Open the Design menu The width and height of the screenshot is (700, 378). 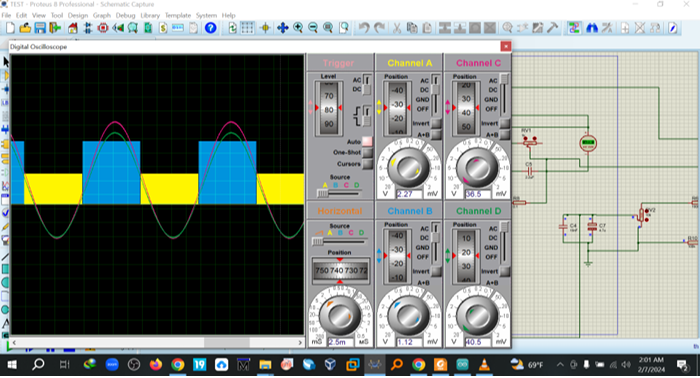(x=78, y=15)
